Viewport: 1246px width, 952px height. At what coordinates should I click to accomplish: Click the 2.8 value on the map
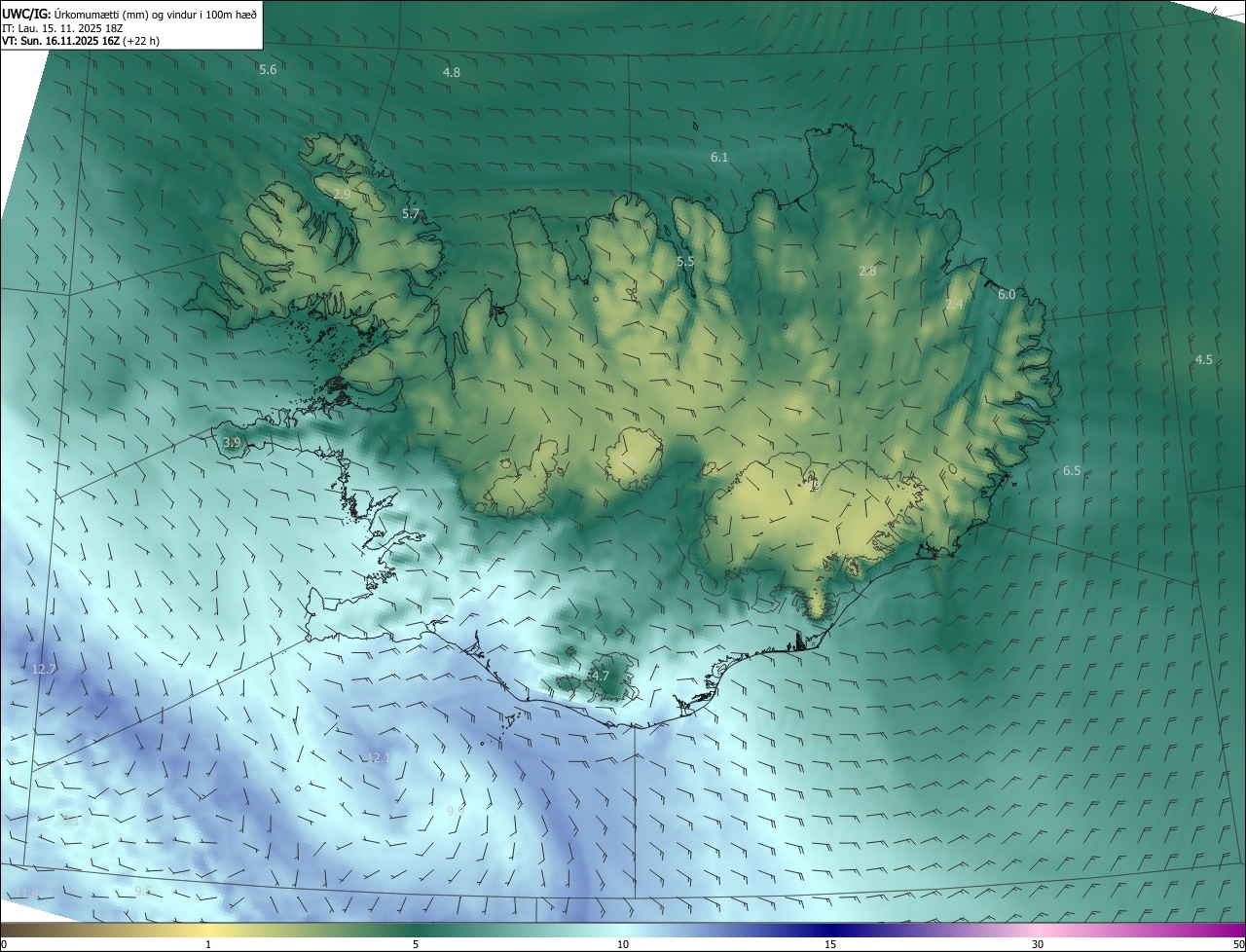tap(867, 272)
